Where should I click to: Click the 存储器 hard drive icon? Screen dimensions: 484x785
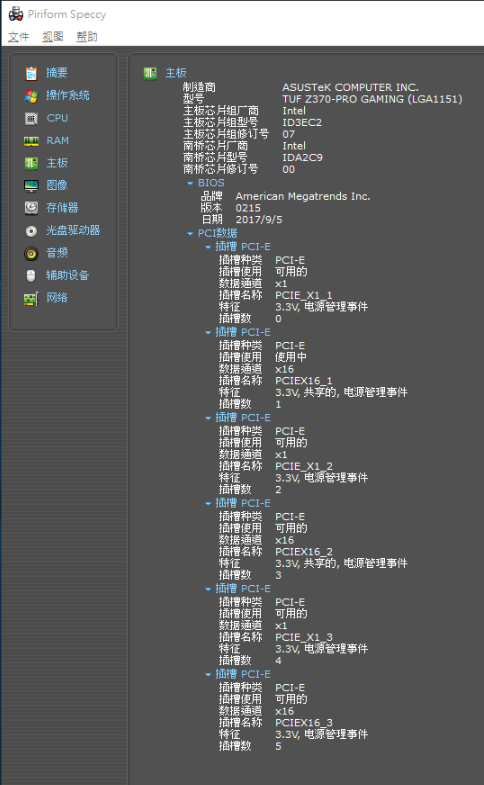[31, 208]
